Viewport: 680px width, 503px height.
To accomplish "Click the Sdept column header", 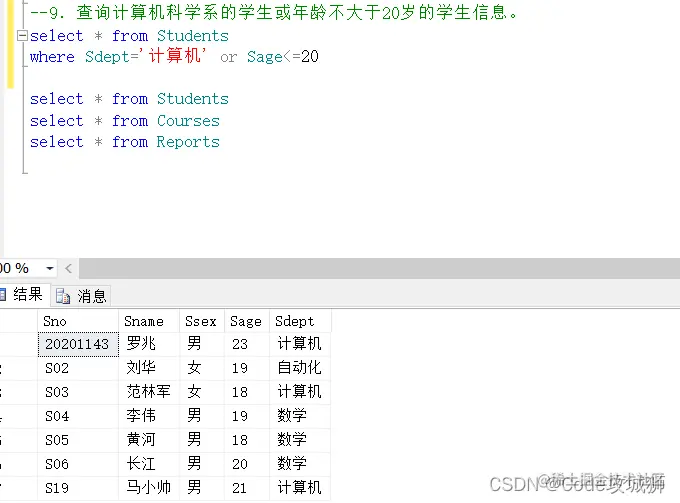I will coord(300,321).
